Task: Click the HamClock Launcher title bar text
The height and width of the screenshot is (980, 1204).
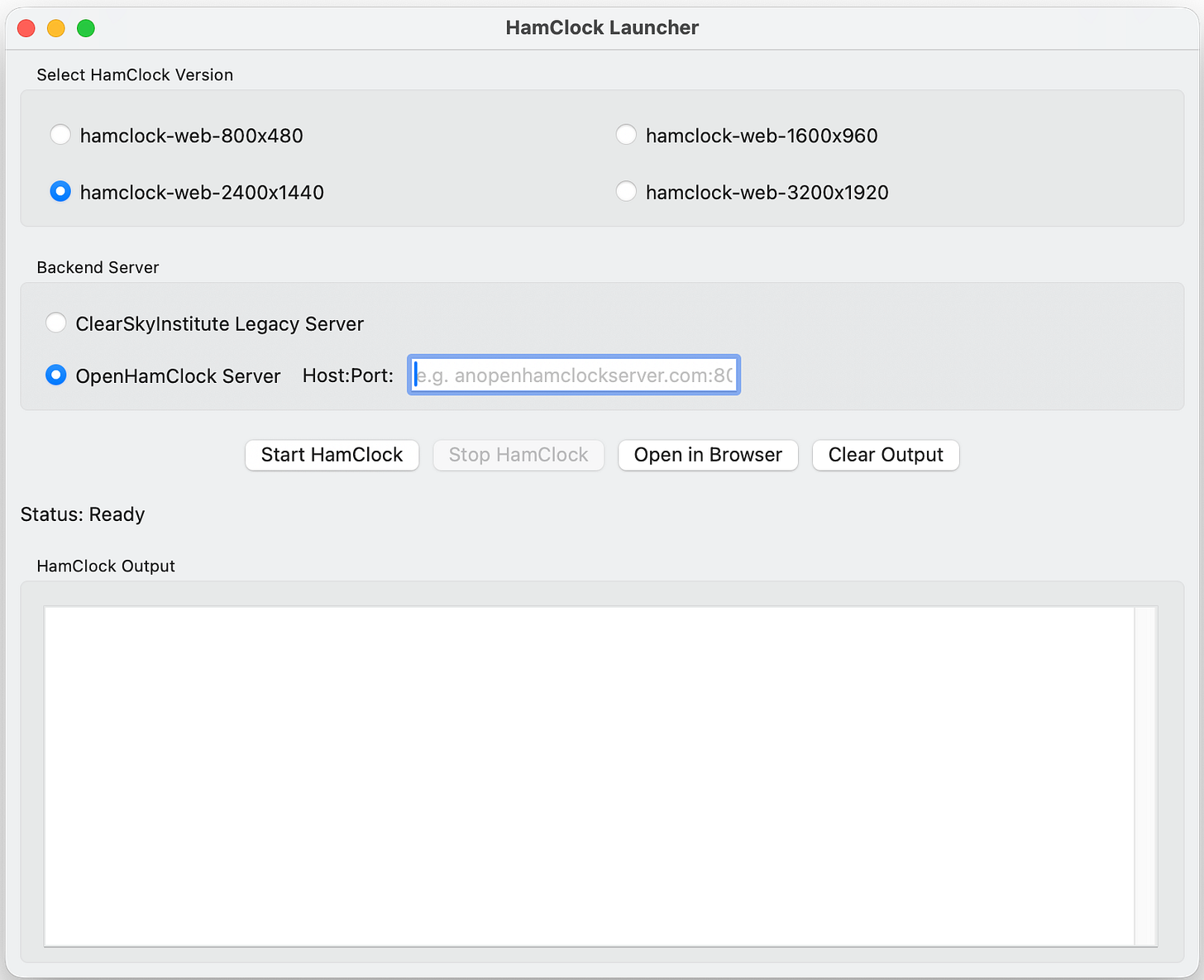Action: 602,27
